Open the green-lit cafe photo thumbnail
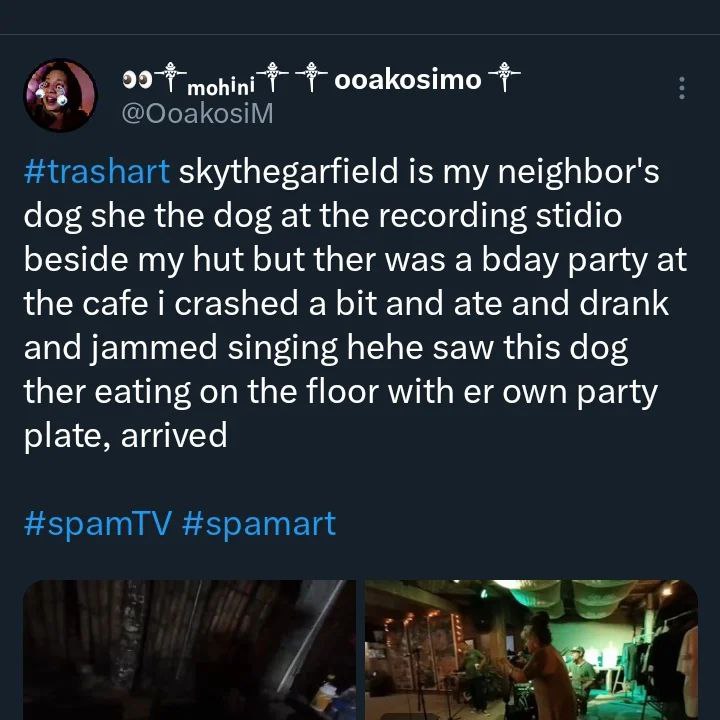The width and height of the screenshot is (720, 720). pos(531,650)
